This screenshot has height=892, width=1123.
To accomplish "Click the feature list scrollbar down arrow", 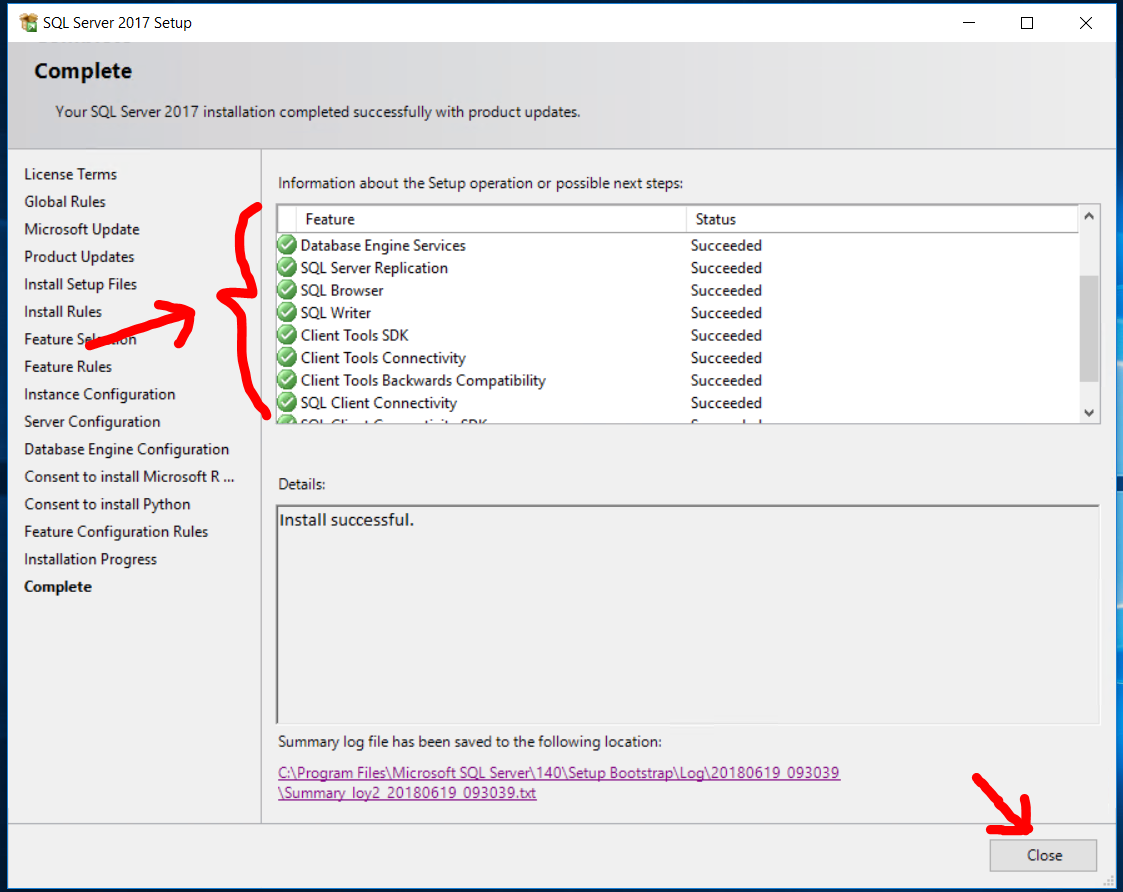I will [x=1089, y=413].
